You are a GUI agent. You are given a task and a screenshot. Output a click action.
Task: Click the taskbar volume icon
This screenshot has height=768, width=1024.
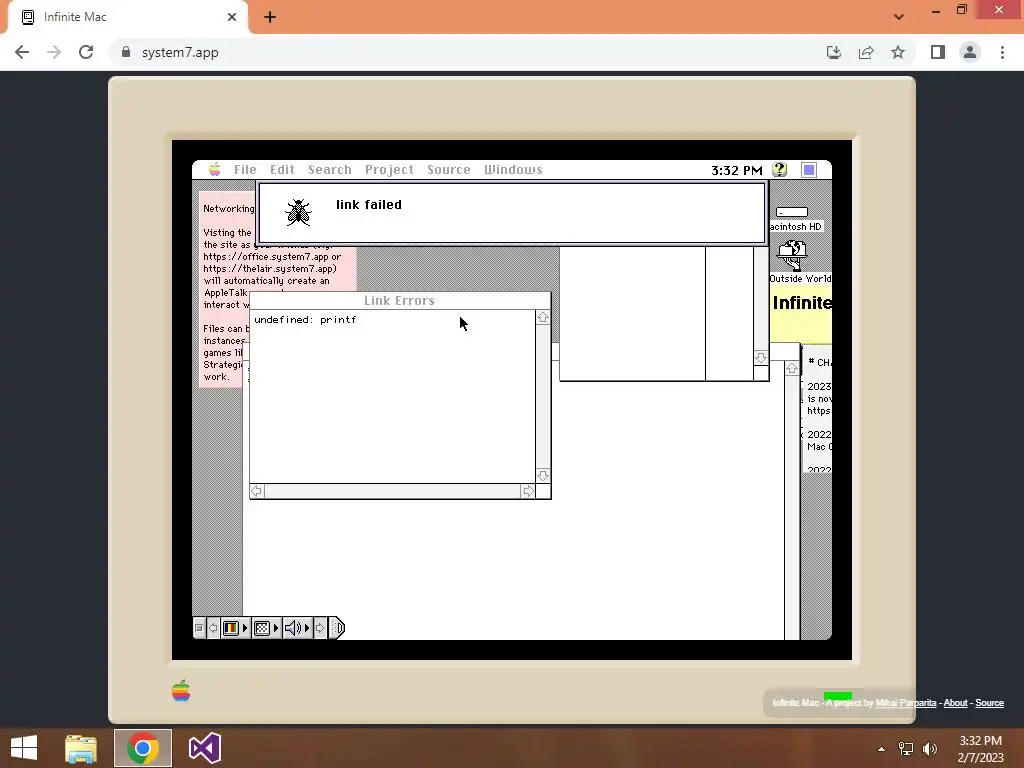click(x=930, y=749)
